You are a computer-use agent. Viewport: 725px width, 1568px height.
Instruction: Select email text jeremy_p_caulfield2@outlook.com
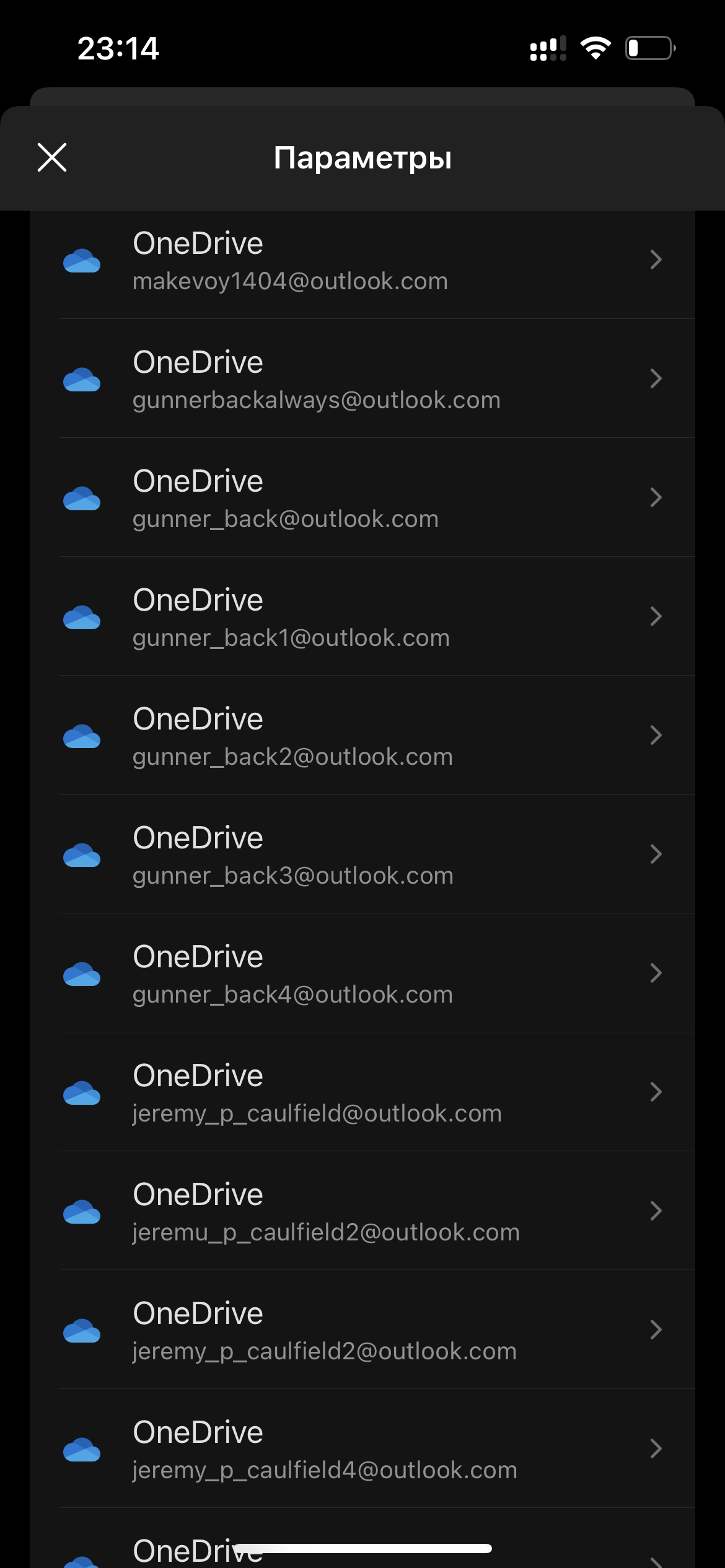(x=325, y=1352)
